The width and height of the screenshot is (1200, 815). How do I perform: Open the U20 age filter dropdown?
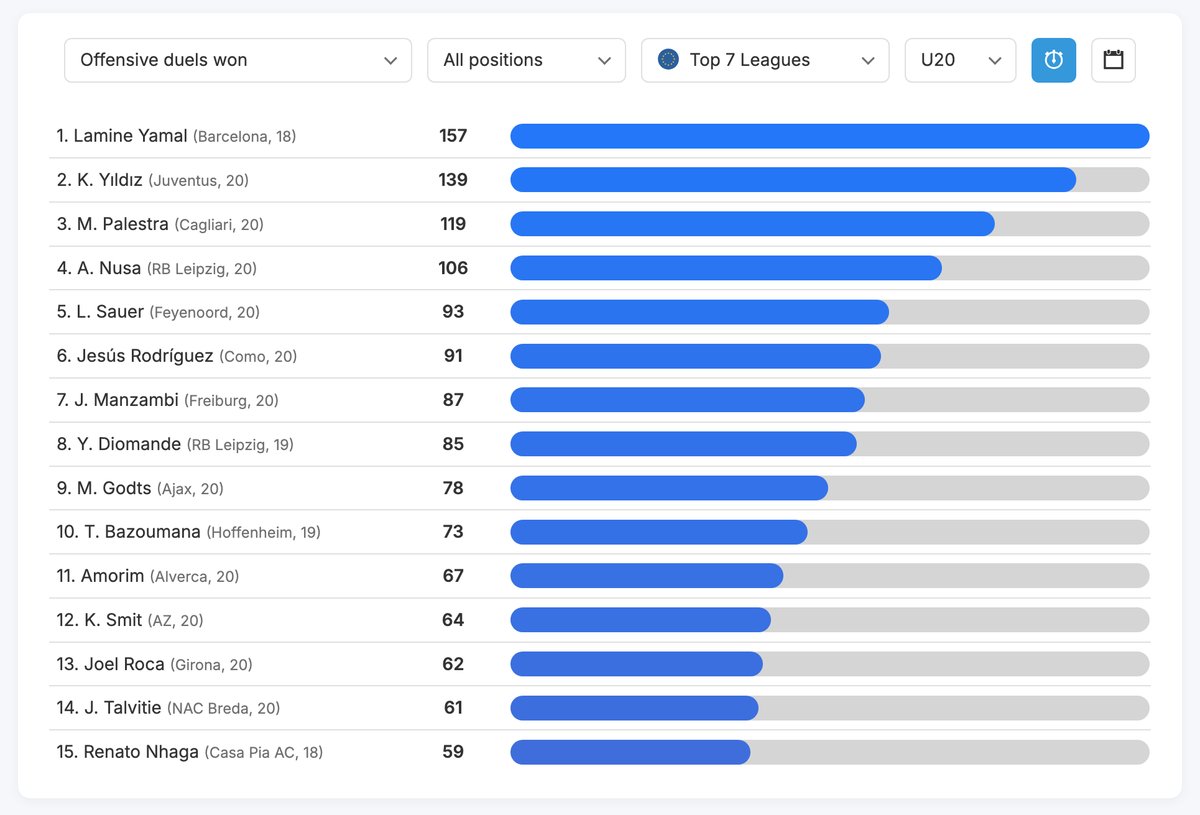[x=960, y=60]
